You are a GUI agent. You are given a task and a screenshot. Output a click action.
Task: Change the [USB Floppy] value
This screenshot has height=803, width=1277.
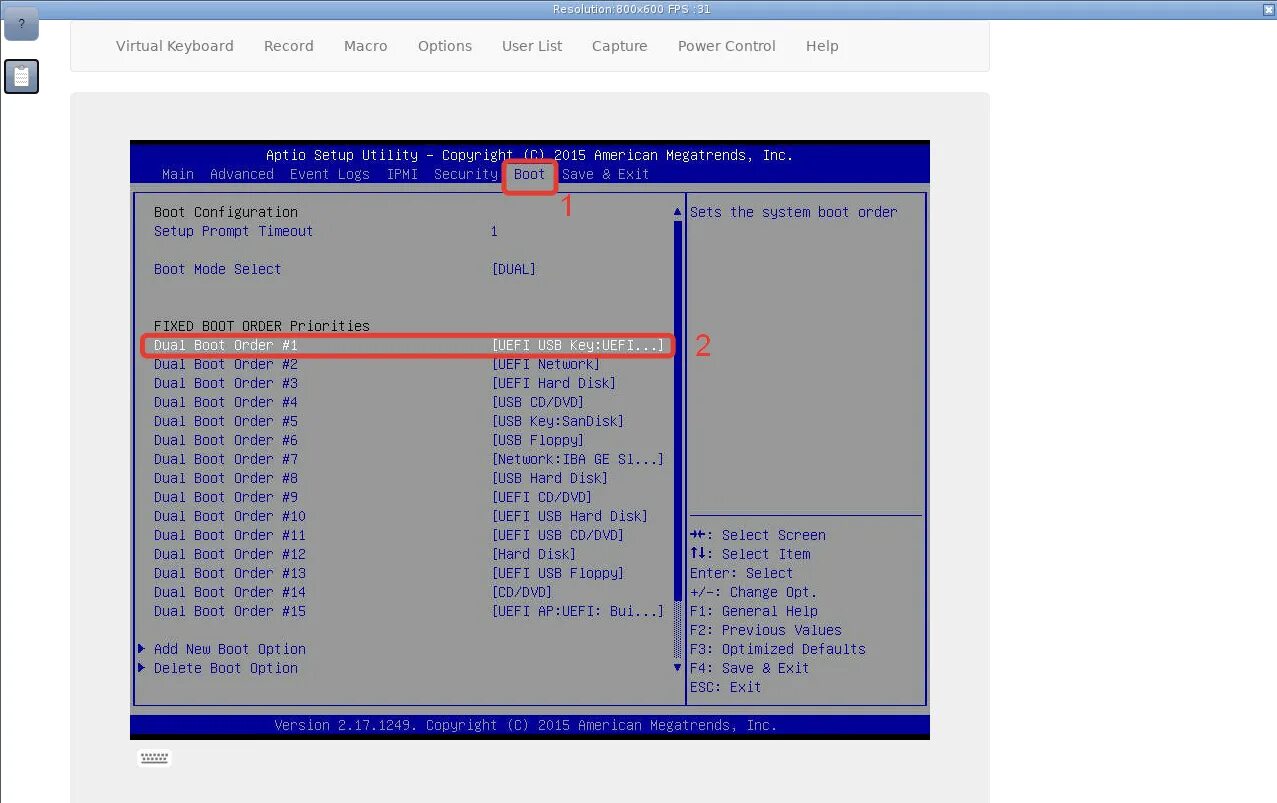(x=538, y=440)
